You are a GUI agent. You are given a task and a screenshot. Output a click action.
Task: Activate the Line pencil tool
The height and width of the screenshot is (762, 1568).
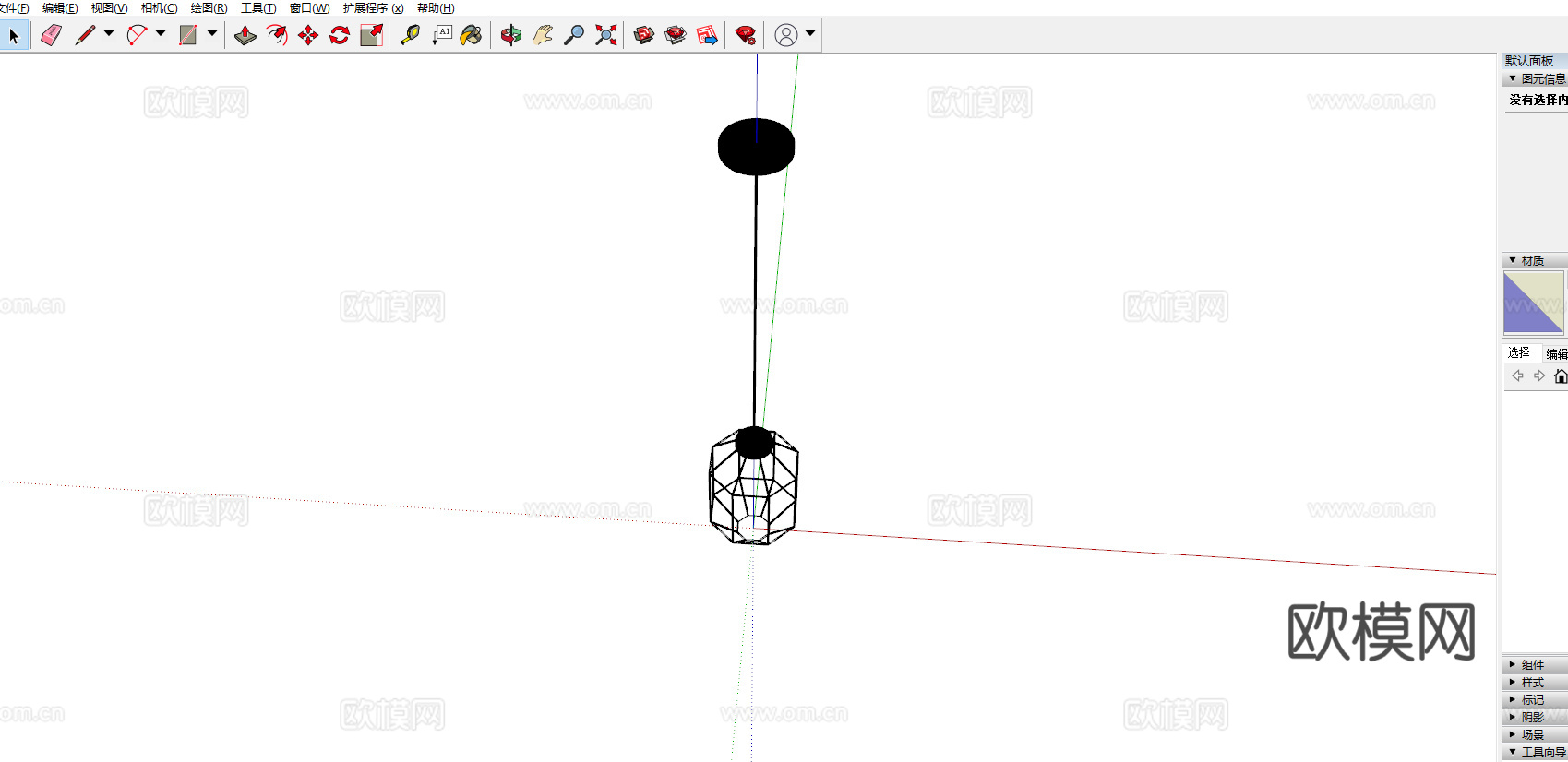(x=85, y=35)
